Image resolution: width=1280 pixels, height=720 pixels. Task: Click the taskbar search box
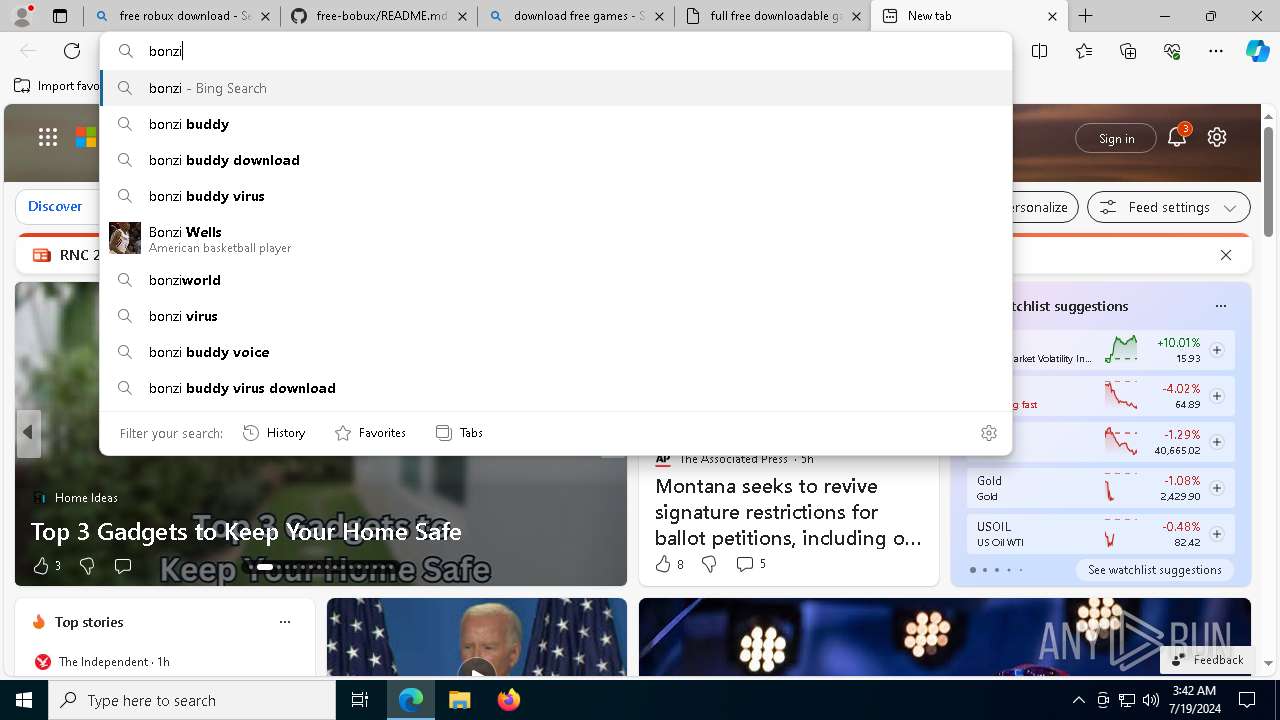(x=192, y=700)
